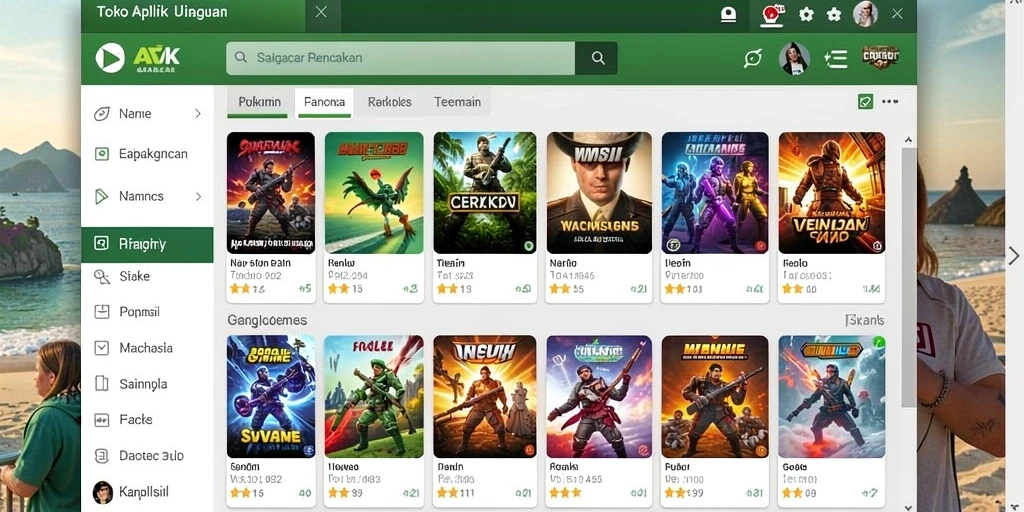Image resolution: width=1024 pixels, height=512 pixels.
Task: Click the AVK play logo icon
Action: coord(110,58)
